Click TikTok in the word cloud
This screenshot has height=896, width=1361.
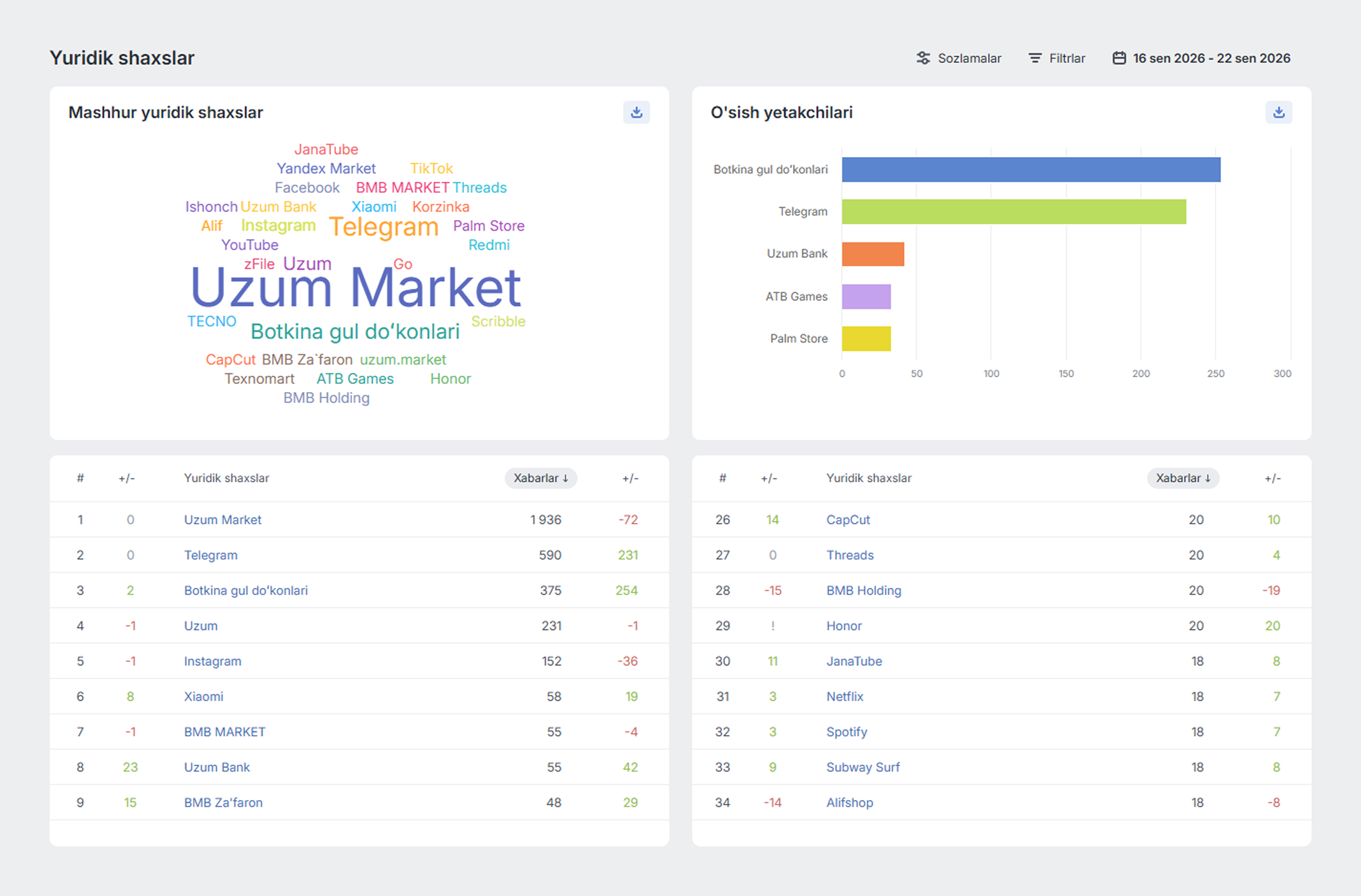coord(431,168)
